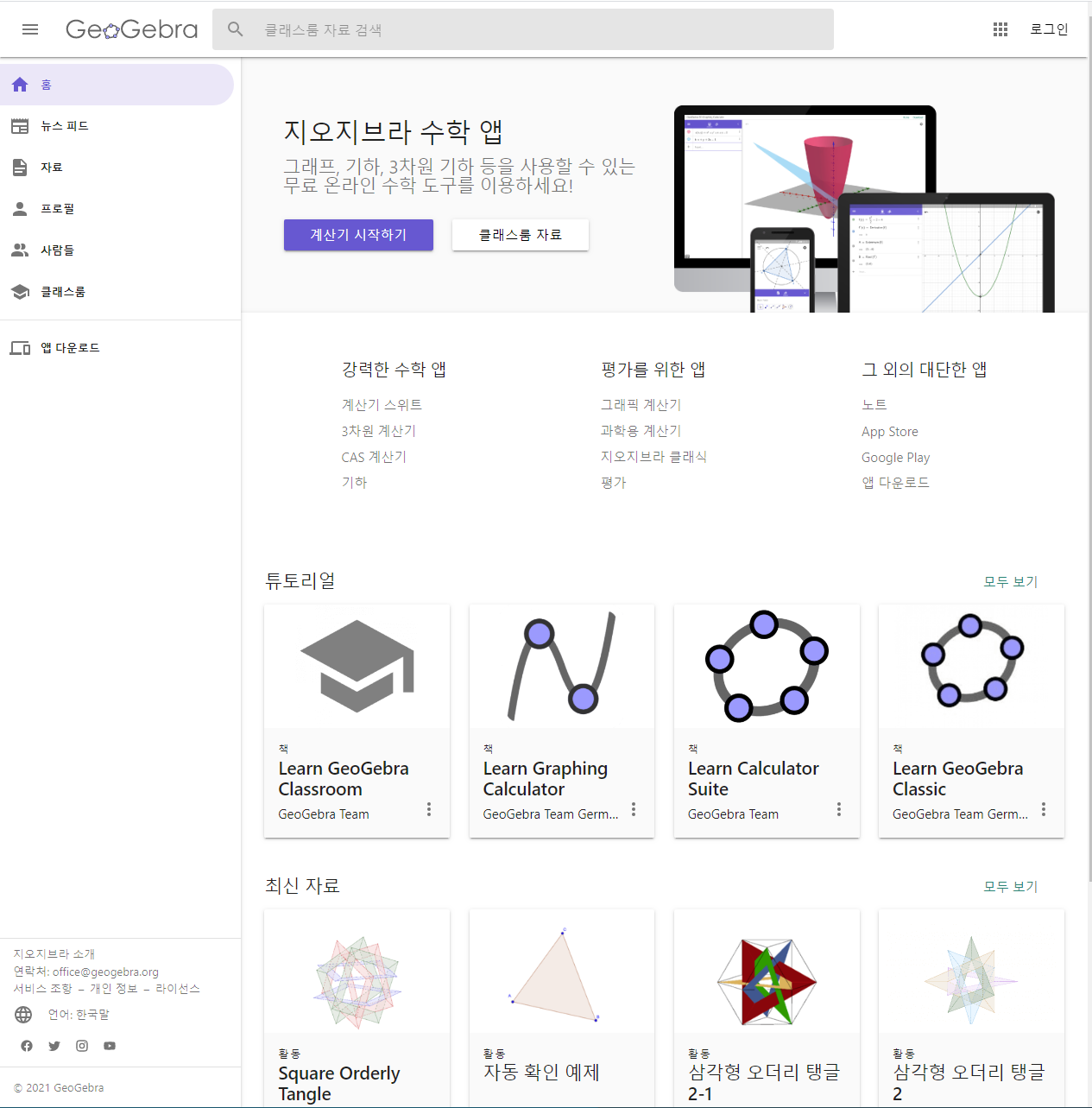1092x1108 pixels.
Task: Click the 클래스룸 graduation cap icon
Action: pos(20,292)
